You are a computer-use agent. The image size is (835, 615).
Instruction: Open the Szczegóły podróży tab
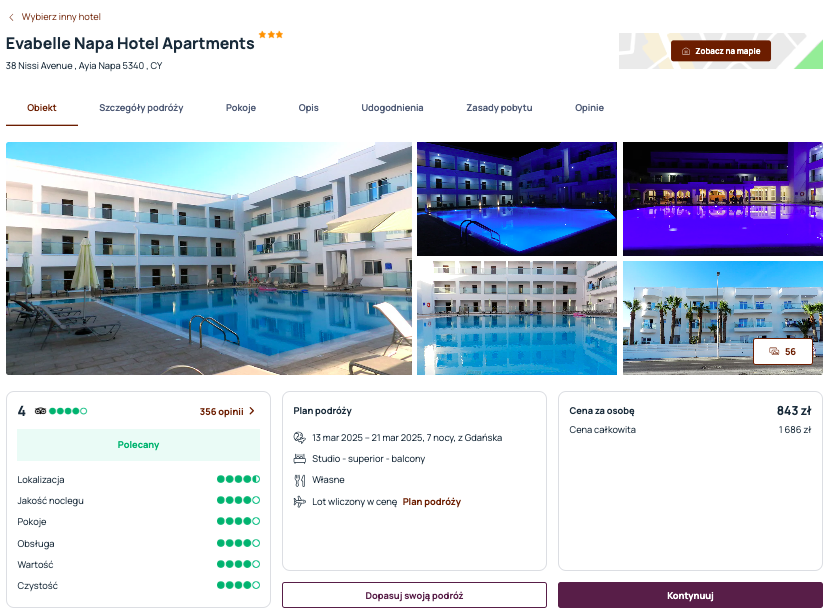pyautogui.click(x=141, y=108)
